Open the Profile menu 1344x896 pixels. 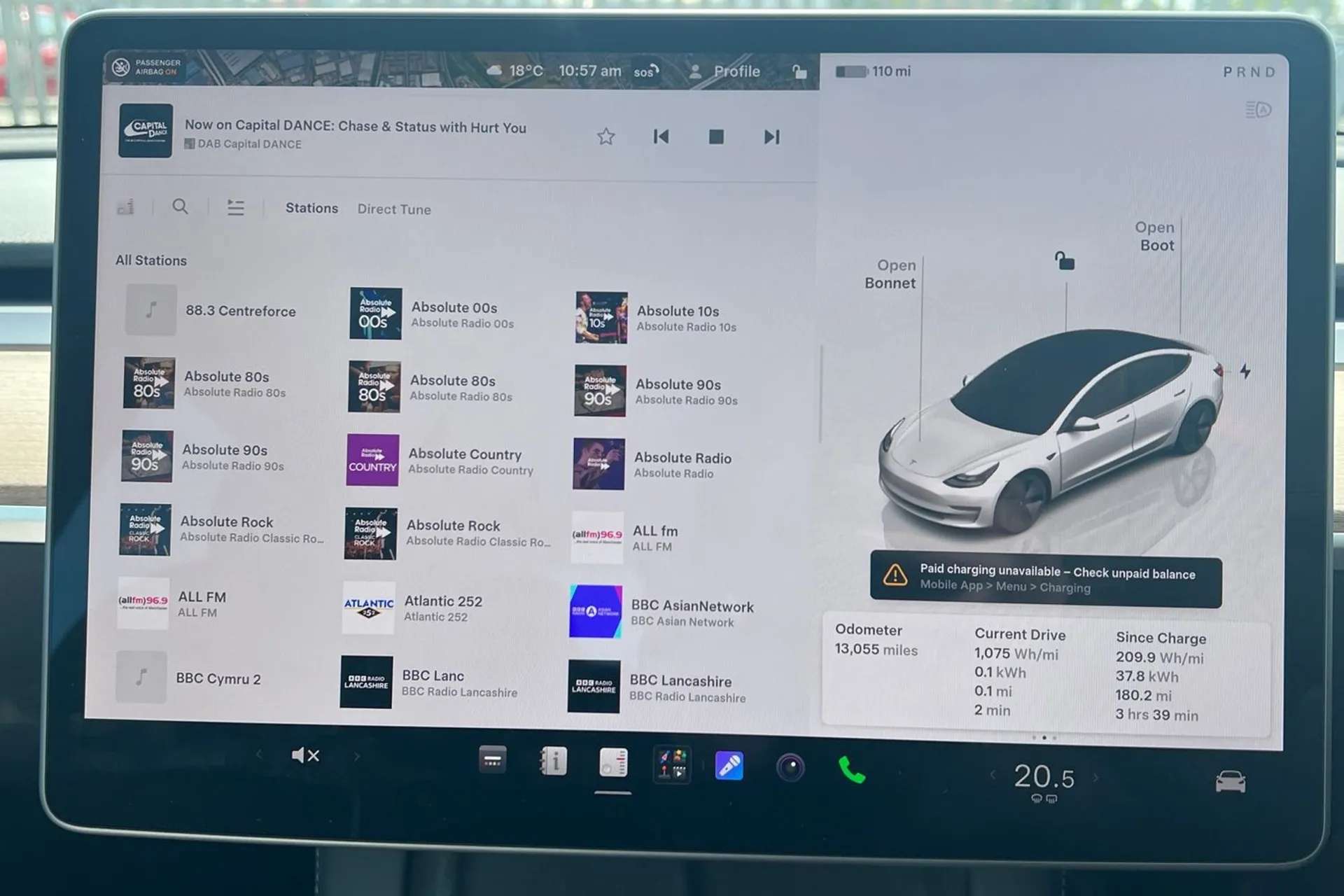(x=725, y=71)
